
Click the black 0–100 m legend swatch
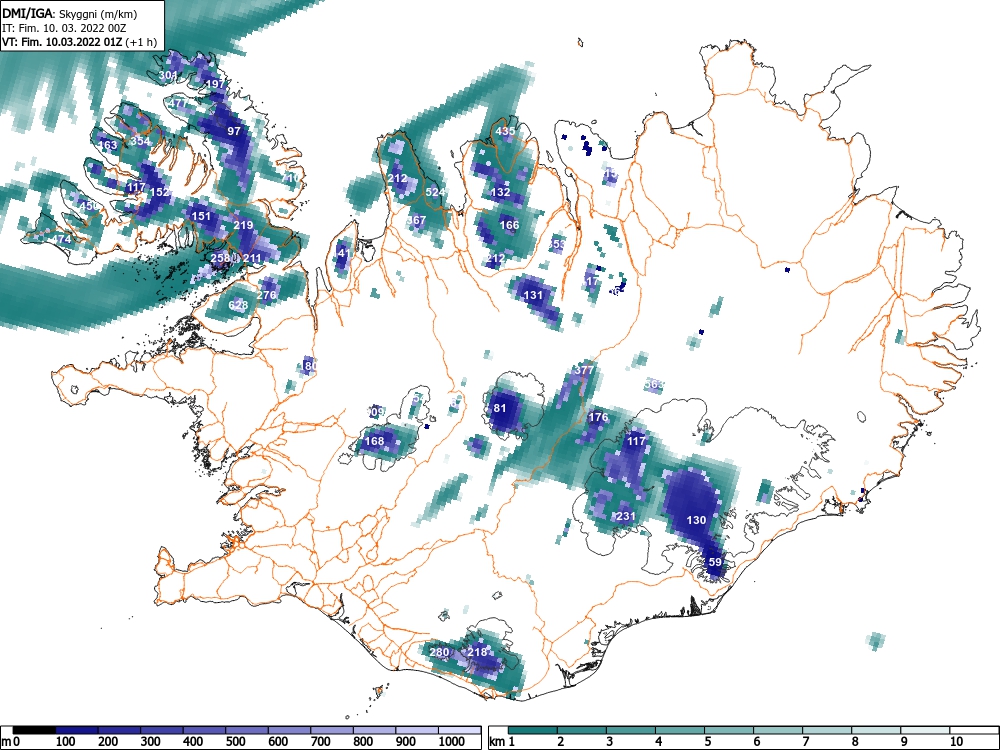click(34, 730)
